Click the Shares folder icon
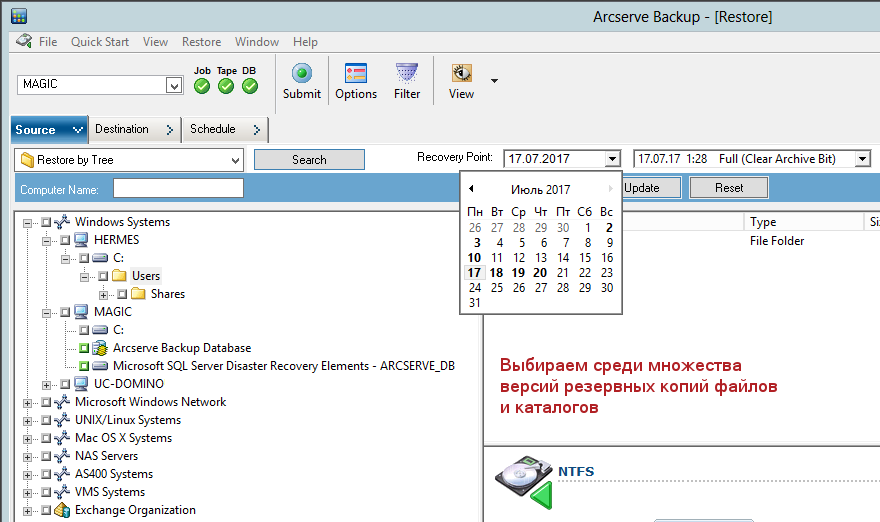This screenshot has width=880, height=522. (x=138, y=294)
